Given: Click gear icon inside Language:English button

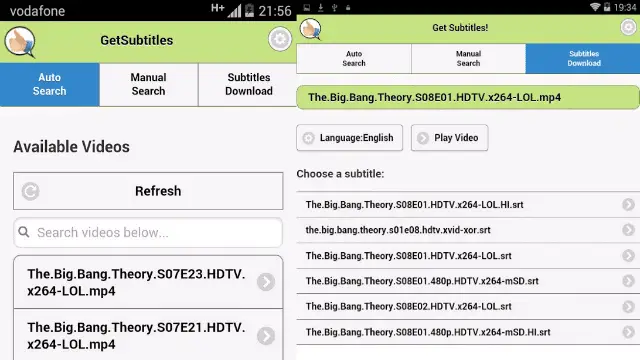Looking at the screenshot, I should click(x=309, y=138).
